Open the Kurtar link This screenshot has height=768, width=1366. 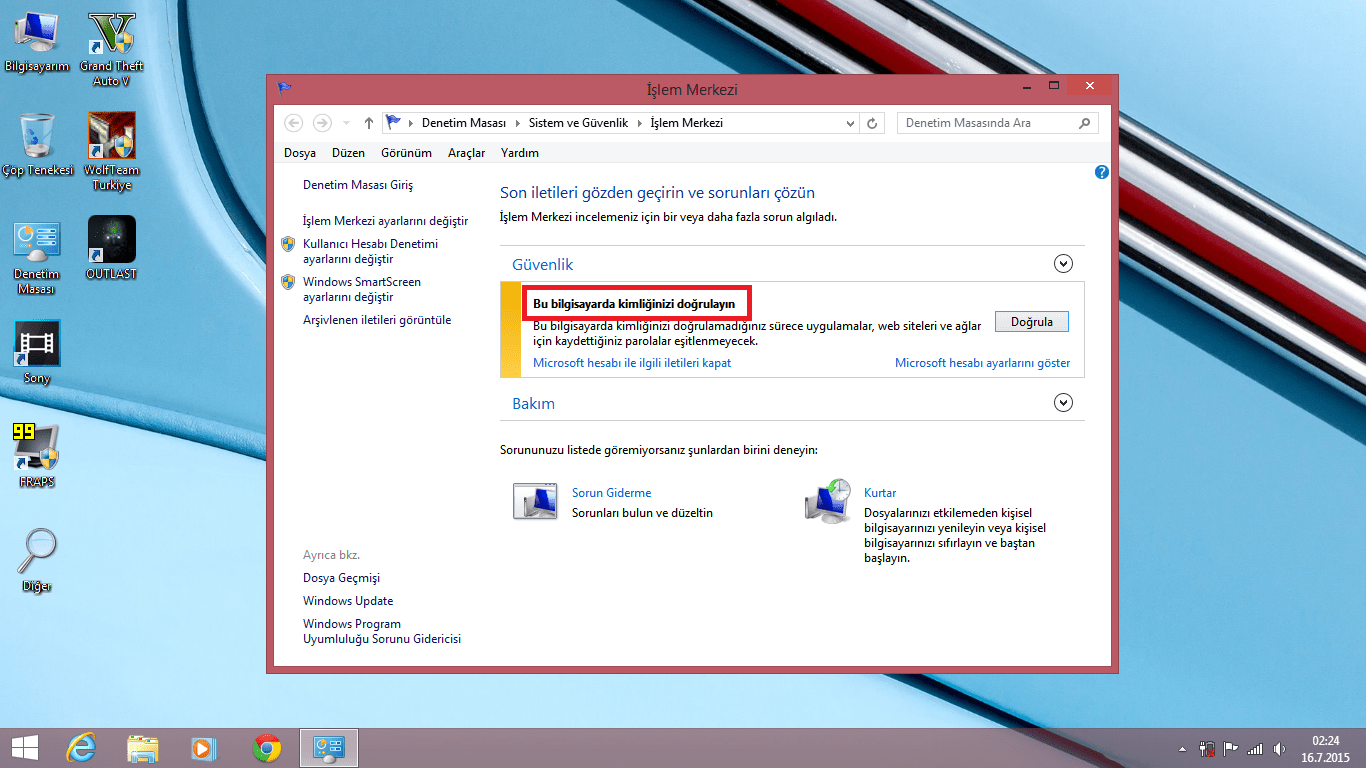(x=880, y=493)
